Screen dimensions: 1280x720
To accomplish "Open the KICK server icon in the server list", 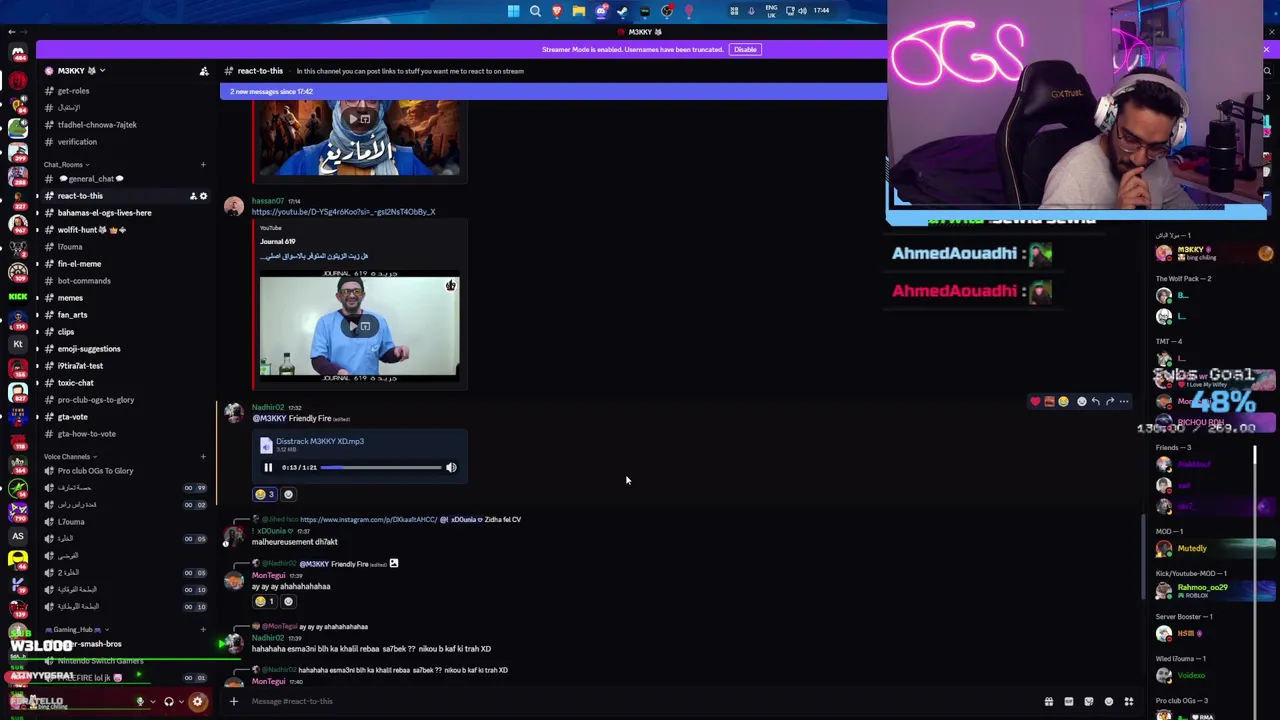I will (x=18, y=297).
